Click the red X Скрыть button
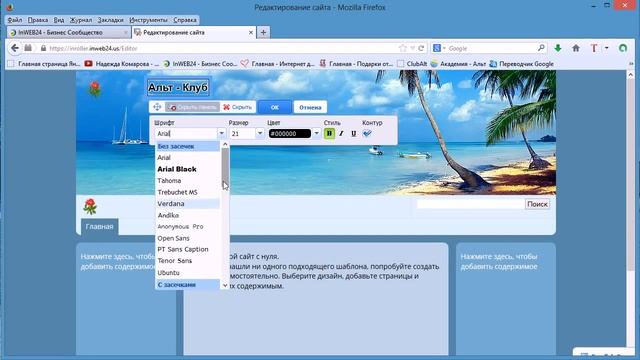Image resolution: width=640 pixels, height=360 pixels. (238, 107)
